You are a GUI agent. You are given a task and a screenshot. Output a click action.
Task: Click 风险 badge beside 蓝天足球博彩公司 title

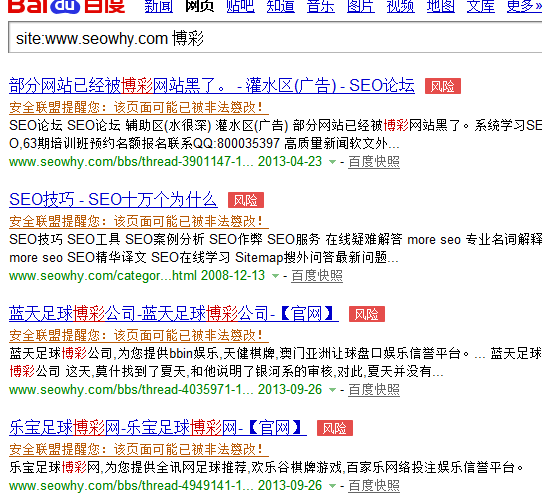click(367, 314)
